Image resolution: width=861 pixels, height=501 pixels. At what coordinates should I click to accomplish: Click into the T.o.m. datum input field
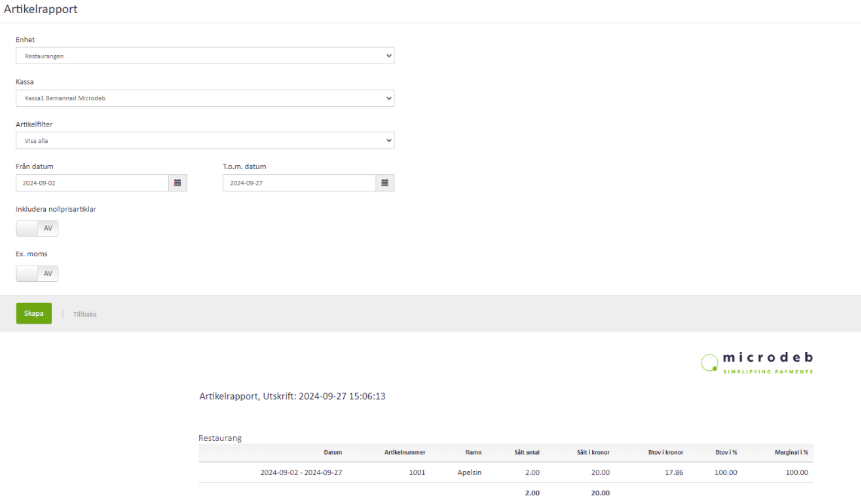[299, 183]
